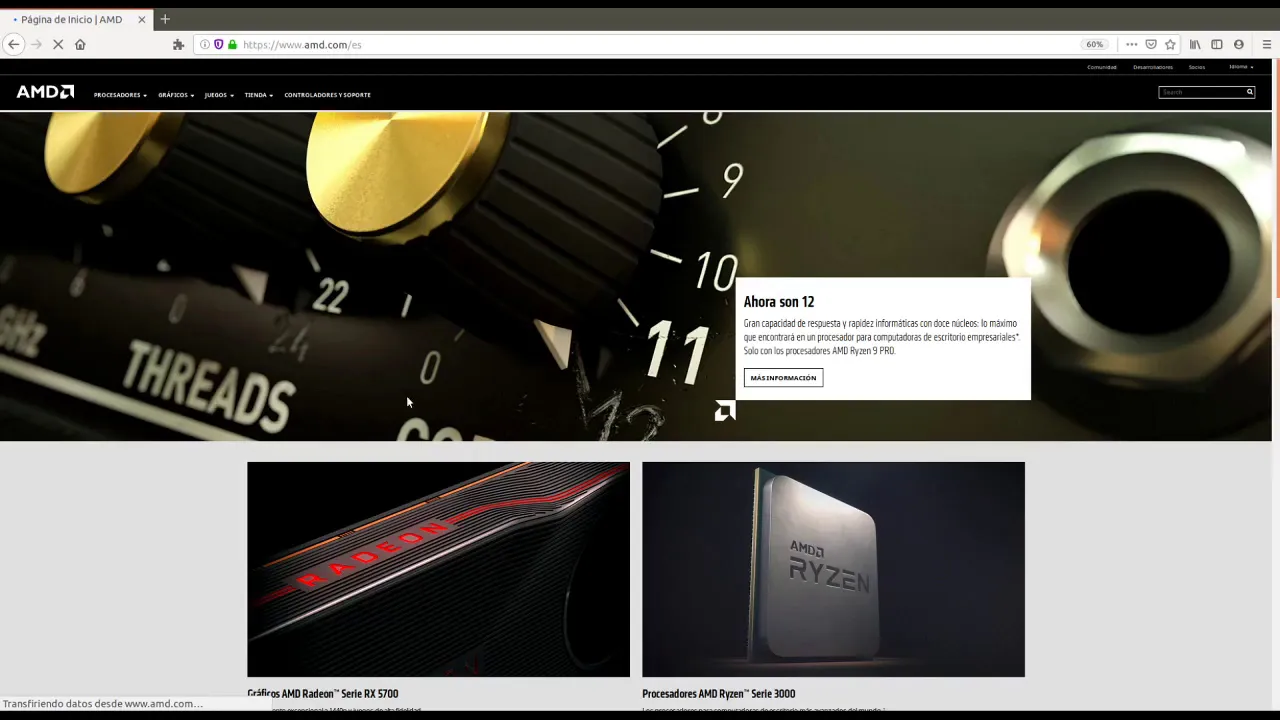
Task: Click the AMD logo in site header
Action: [45, 92]
